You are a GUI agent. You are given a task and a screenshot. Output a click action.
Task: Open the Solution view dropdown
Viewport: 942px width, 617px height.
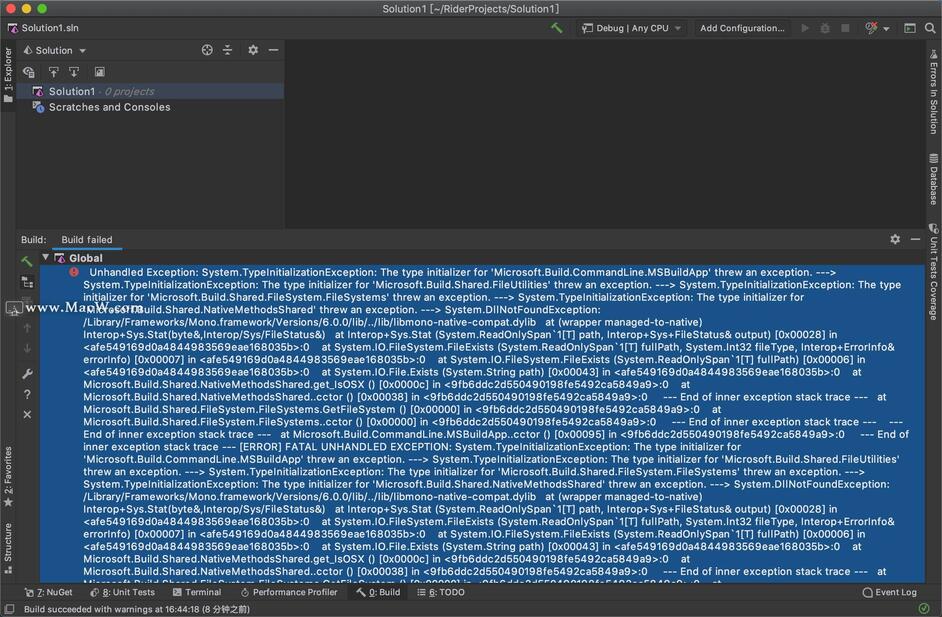(60, 50)
